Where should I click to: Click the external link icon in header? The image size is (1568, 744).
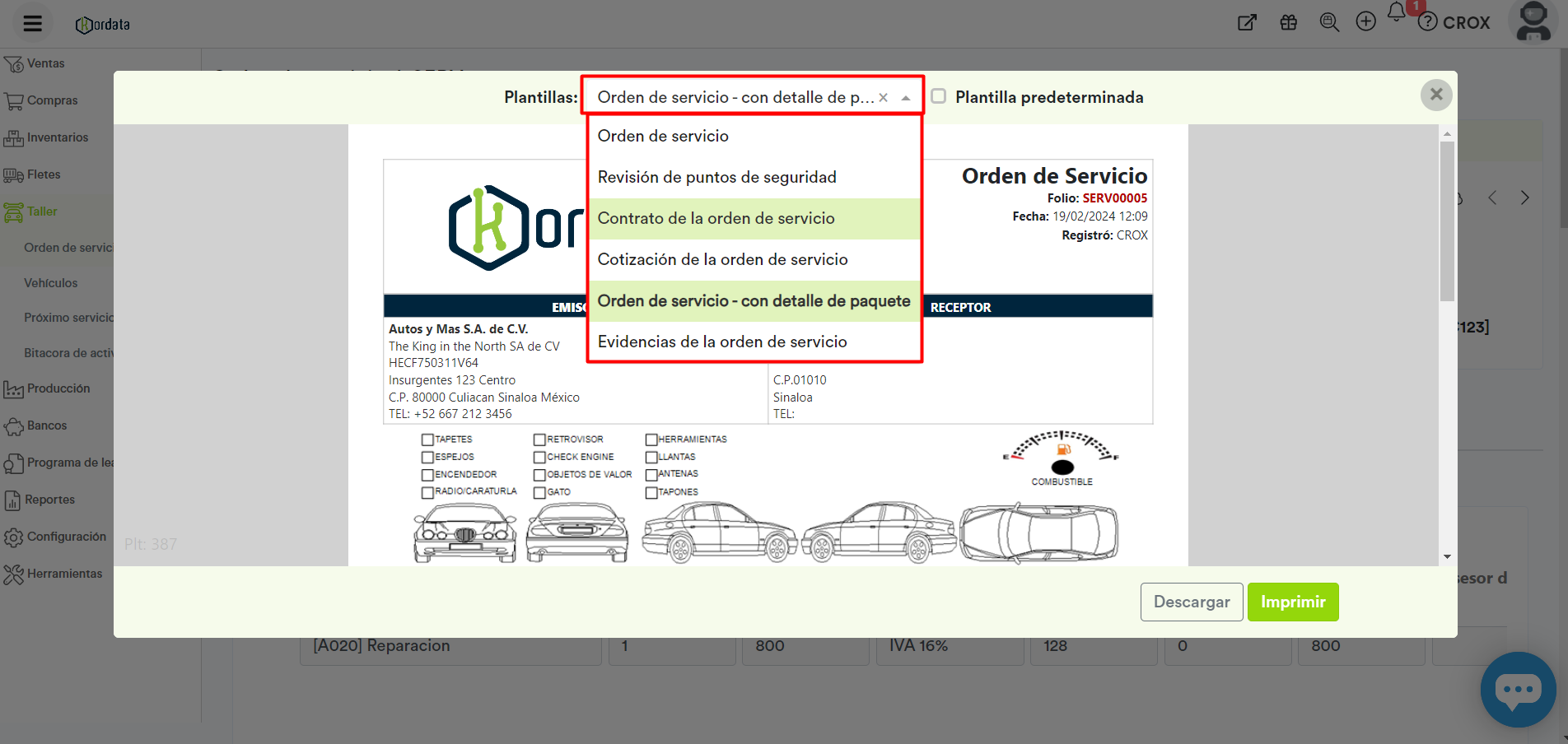point(1248,22)
